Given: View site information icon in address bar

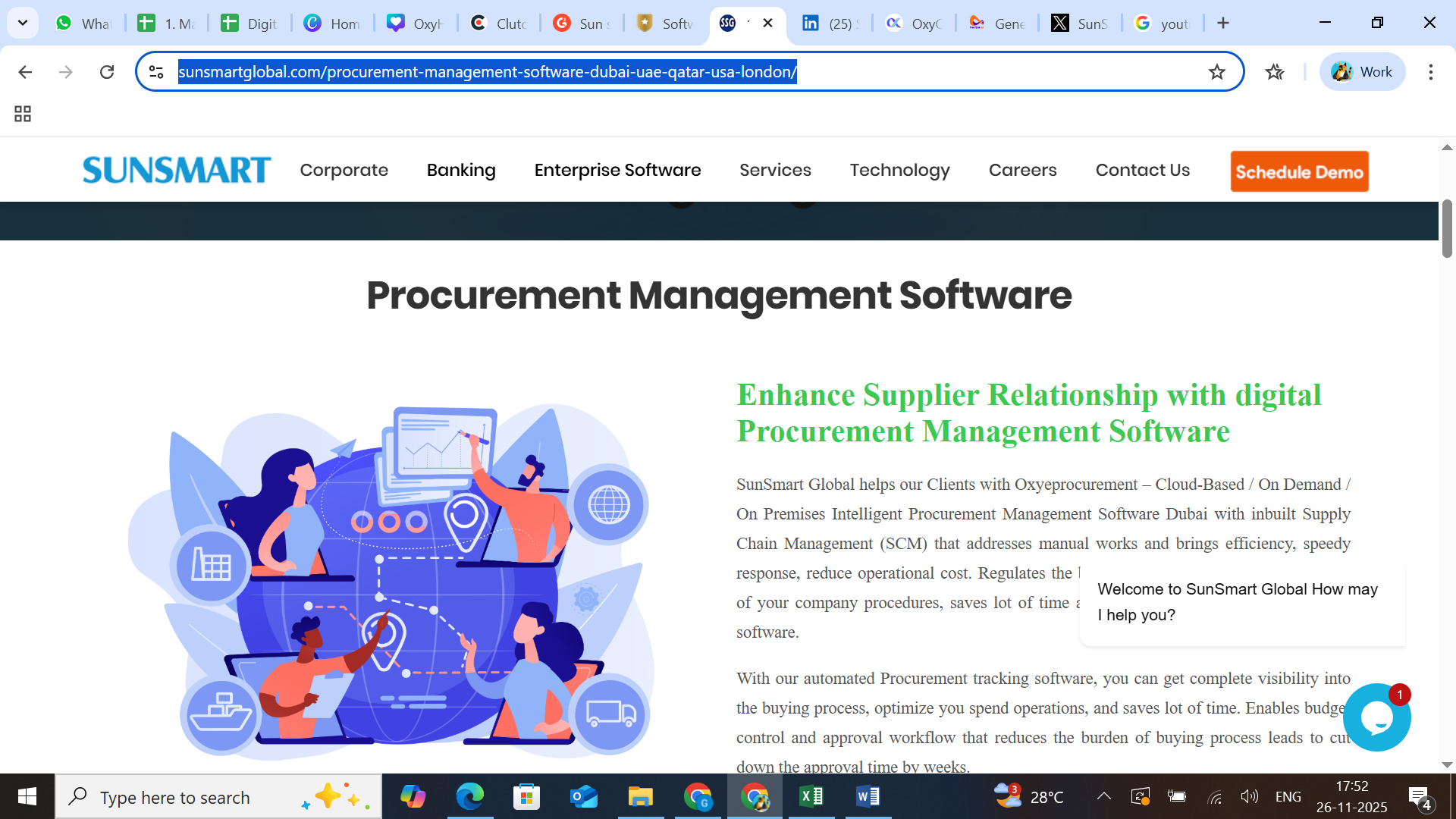Looking at the screenshot, I should [156, 72].
